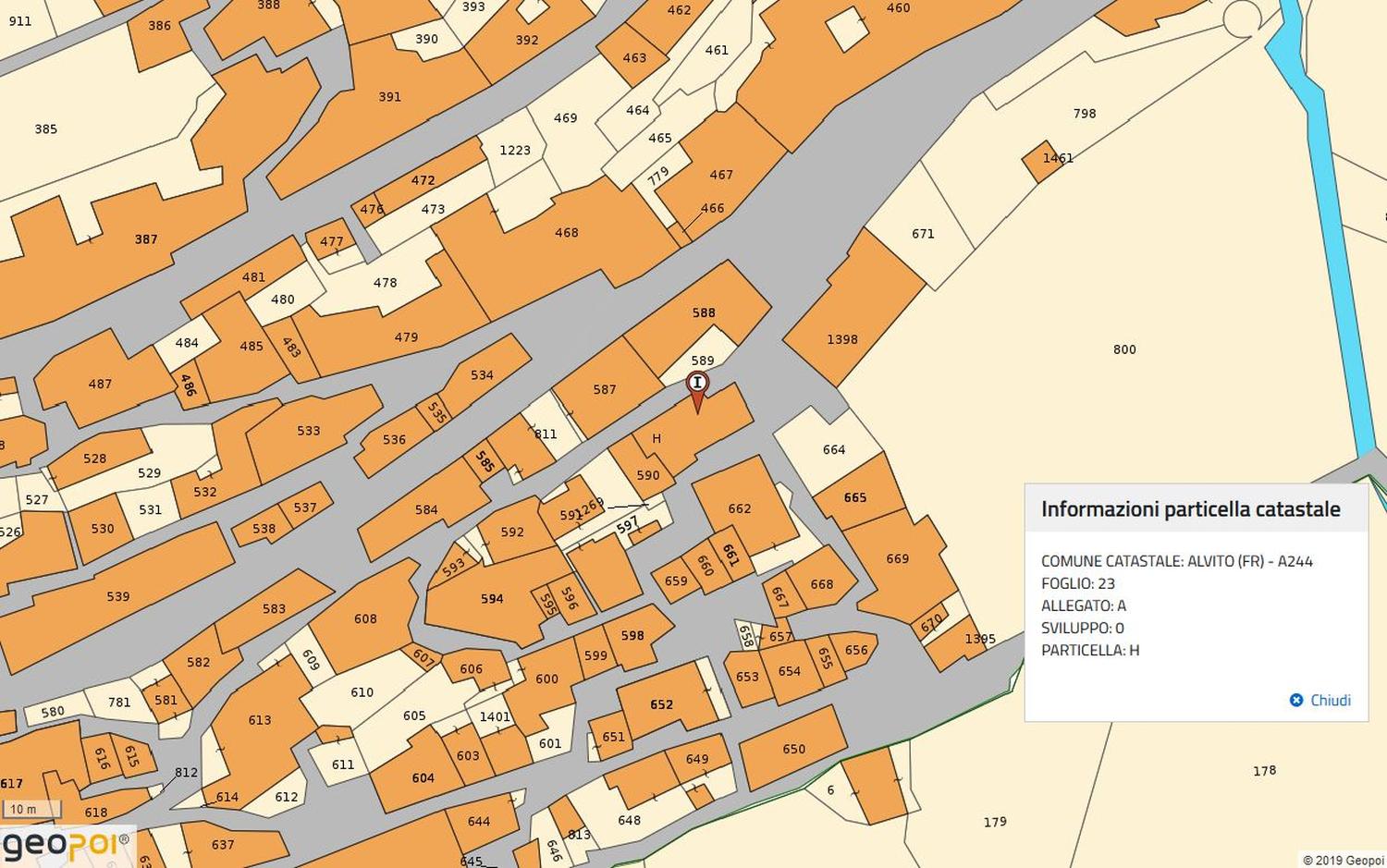This screenshot has width=1387, height=868.
Task: Click the 2019 Geopoi copyright link
Action: pyautogui.click(x=1343, y=861)
